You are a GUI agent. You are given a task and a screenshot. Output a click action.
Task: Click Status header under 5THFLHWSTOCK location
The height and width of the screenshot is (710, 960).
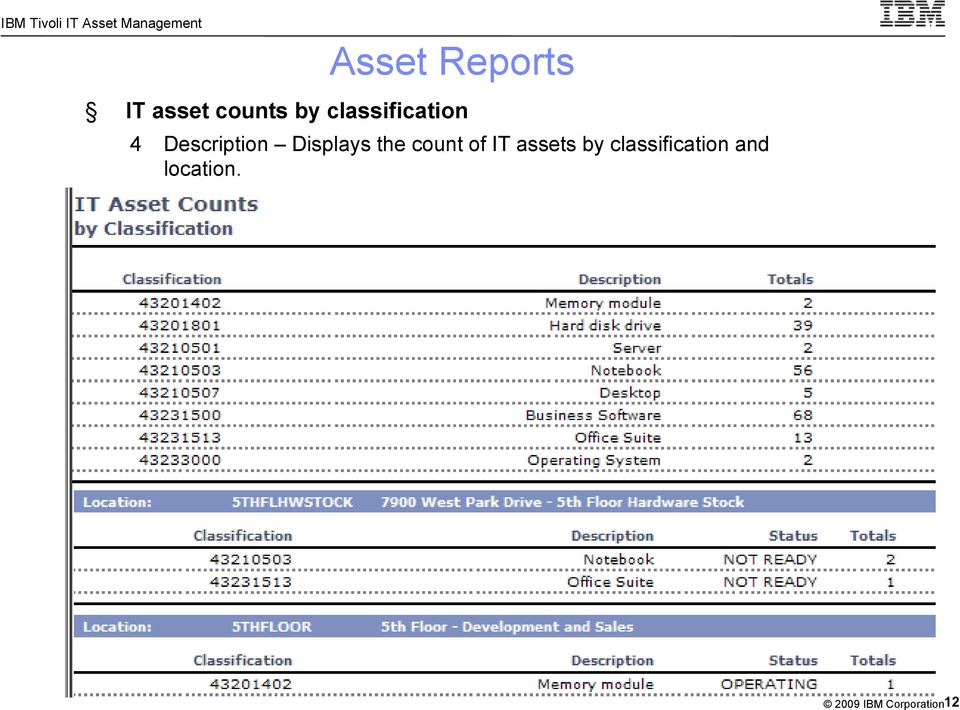[793, 536]
